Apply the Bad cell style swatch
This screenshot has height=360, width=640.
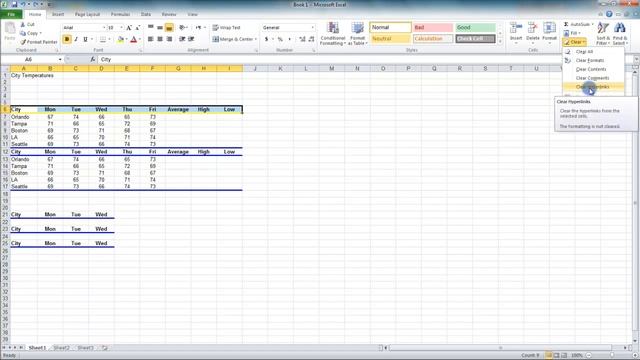(x=433, y=27)
